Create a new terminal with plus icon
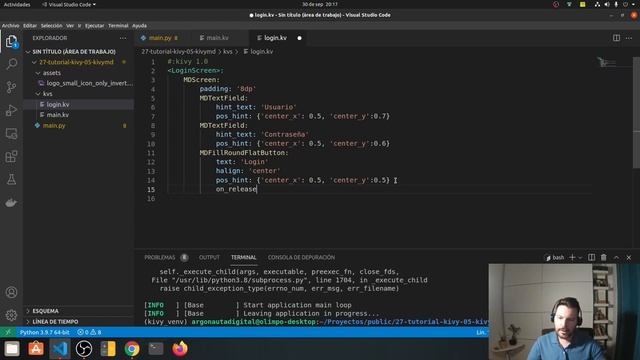 [572, 258]
